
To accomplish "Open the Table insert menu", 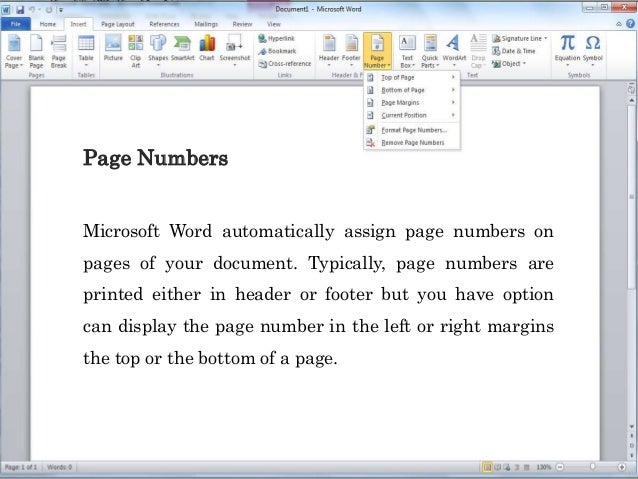I will click(x=86, y=52).
